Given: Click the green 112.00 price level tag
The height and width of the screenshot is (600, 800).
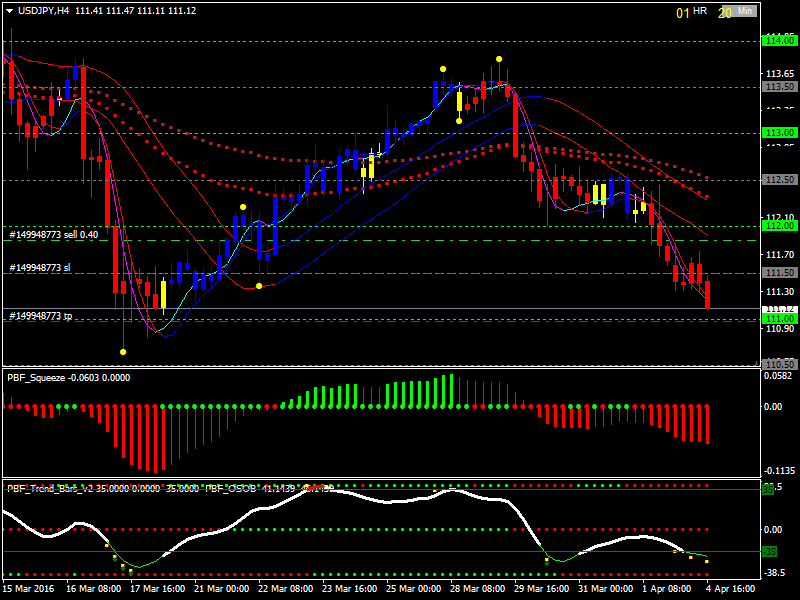Looking at the screenshot, I should coord(779,226).
